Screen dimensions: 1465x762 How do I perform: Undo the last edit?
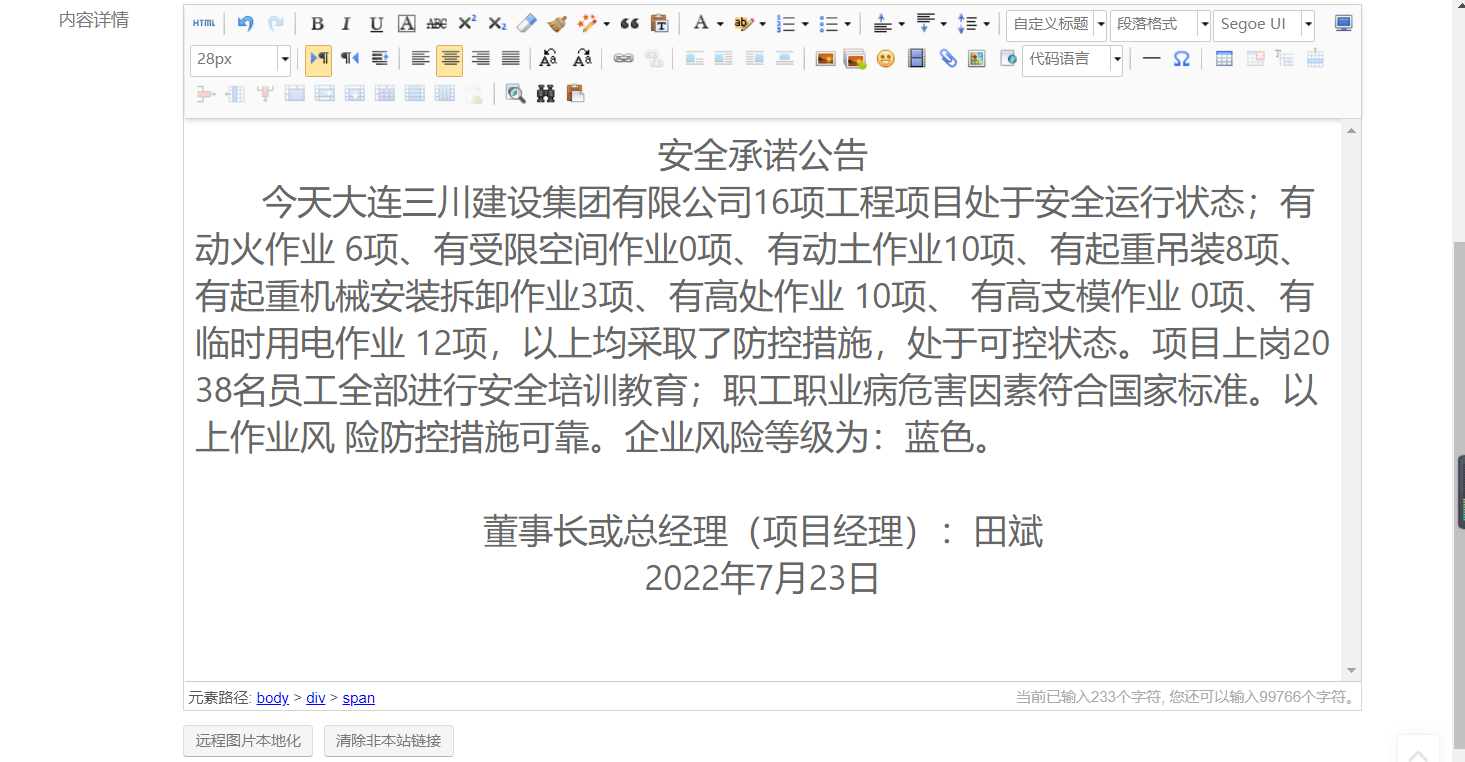245,24
